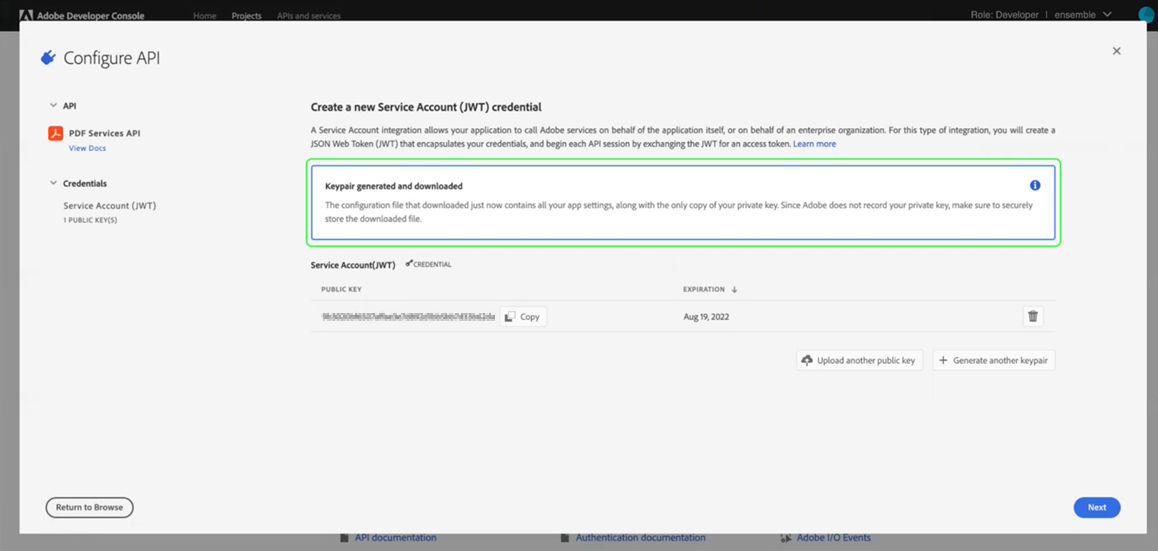1158x551 pixels.
Task: Collapse the API section
Action: (53, 106)
